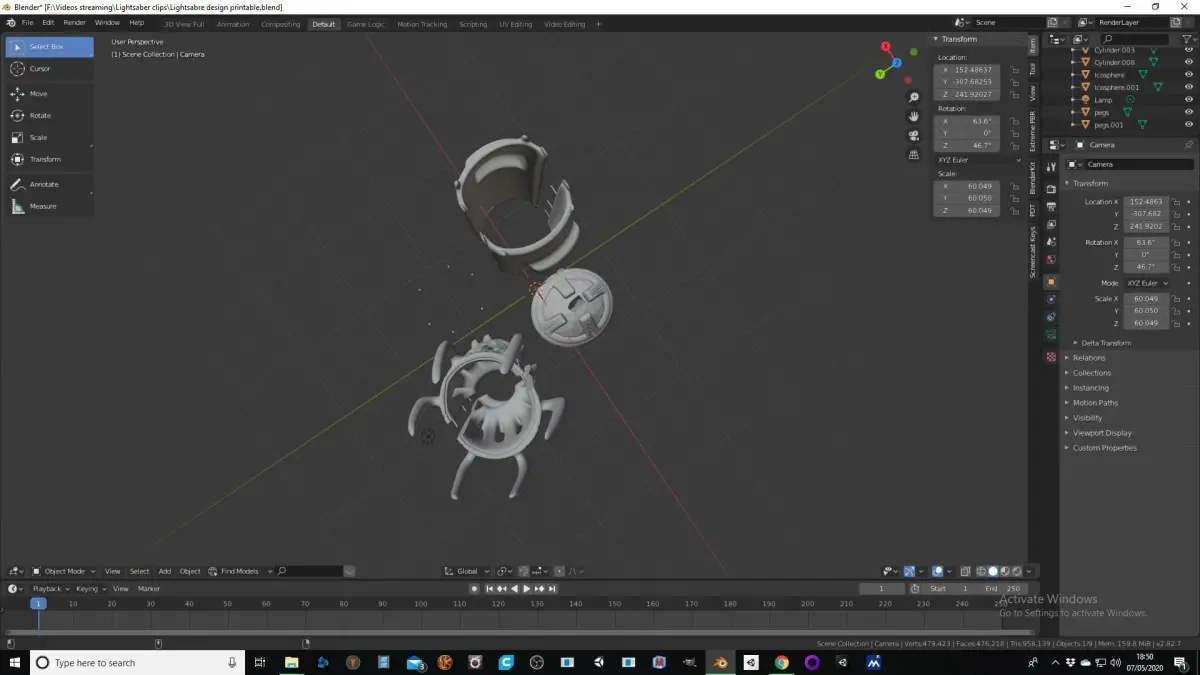Choose the Move tool
1200x675 pixels.
[50, 93]
